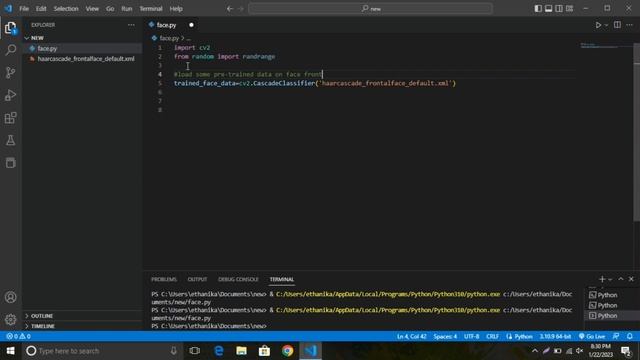Image resolution: width=640 pixels, height=360 pixels.
Task: Click Go Live in status bar
Action: [592, 337]
